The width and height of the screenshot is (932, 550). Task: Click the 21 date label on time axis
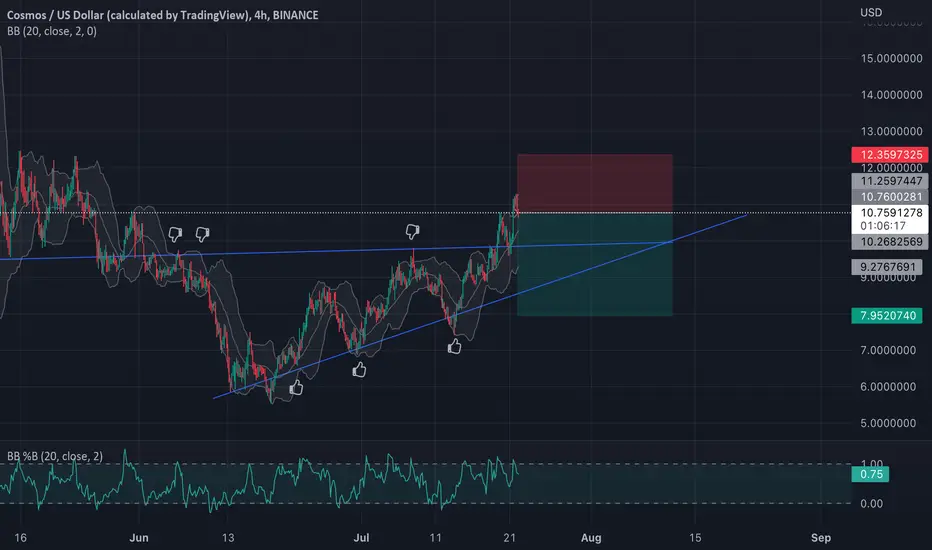pyautogui.click(x=509, y=538)
